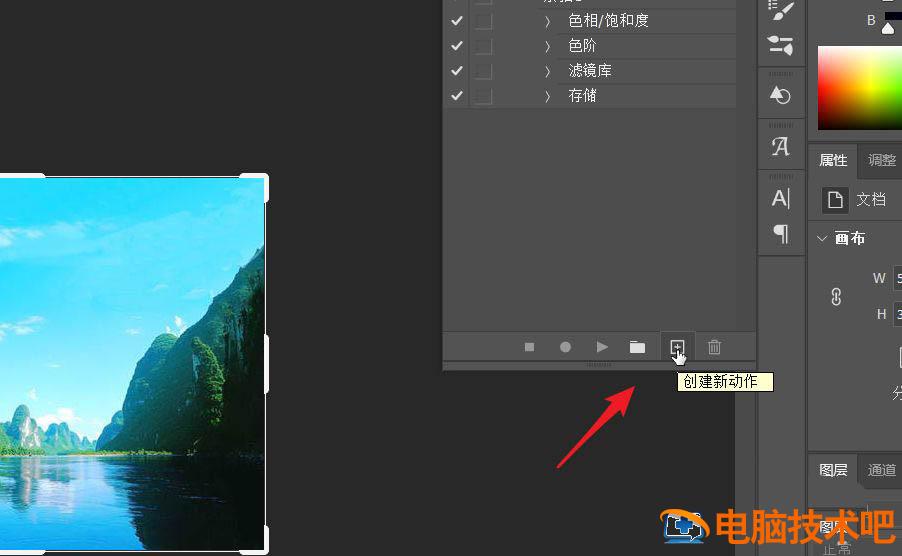The image size is (902, 556).
Task: Toggle the dialog box for 滤镜库
Action: pyautogui.click(x=483, y=71)
